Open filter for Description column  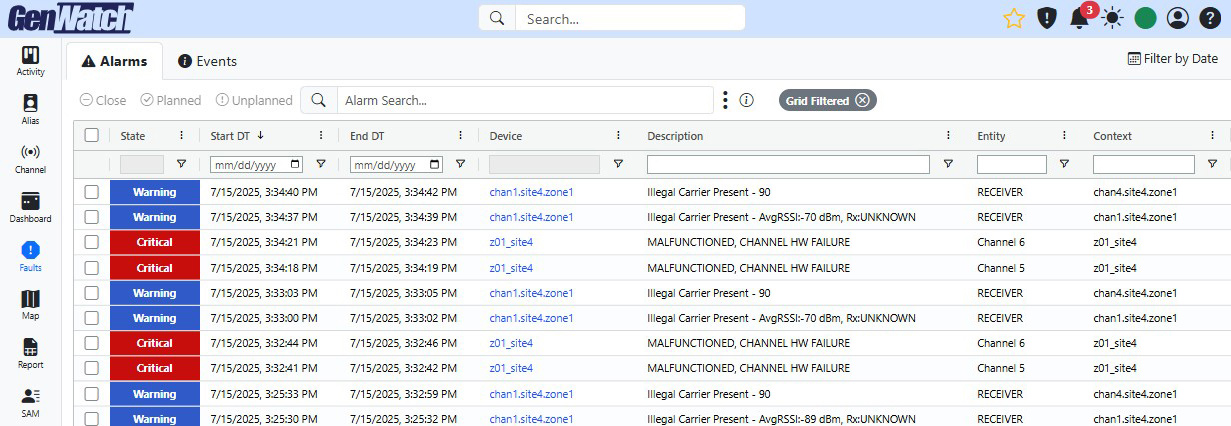[948, 164]
